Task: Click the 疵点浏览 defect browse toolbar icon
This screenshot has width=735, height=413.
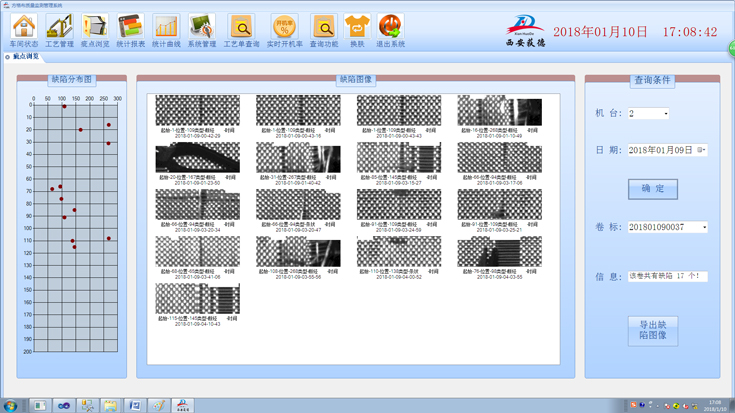Action: point(95,27)
